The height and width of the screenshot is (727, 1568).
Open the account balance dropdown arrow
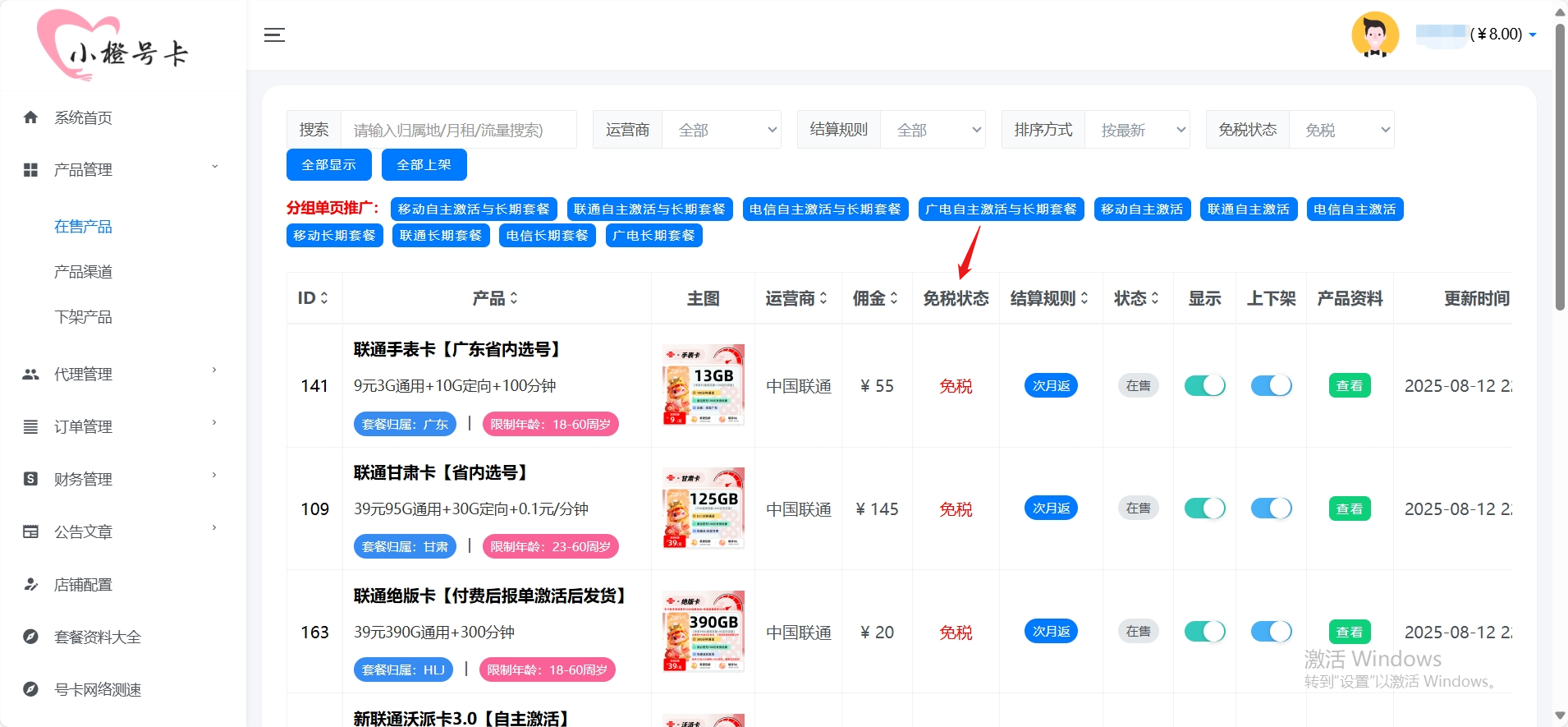(x=1532, y=35)
